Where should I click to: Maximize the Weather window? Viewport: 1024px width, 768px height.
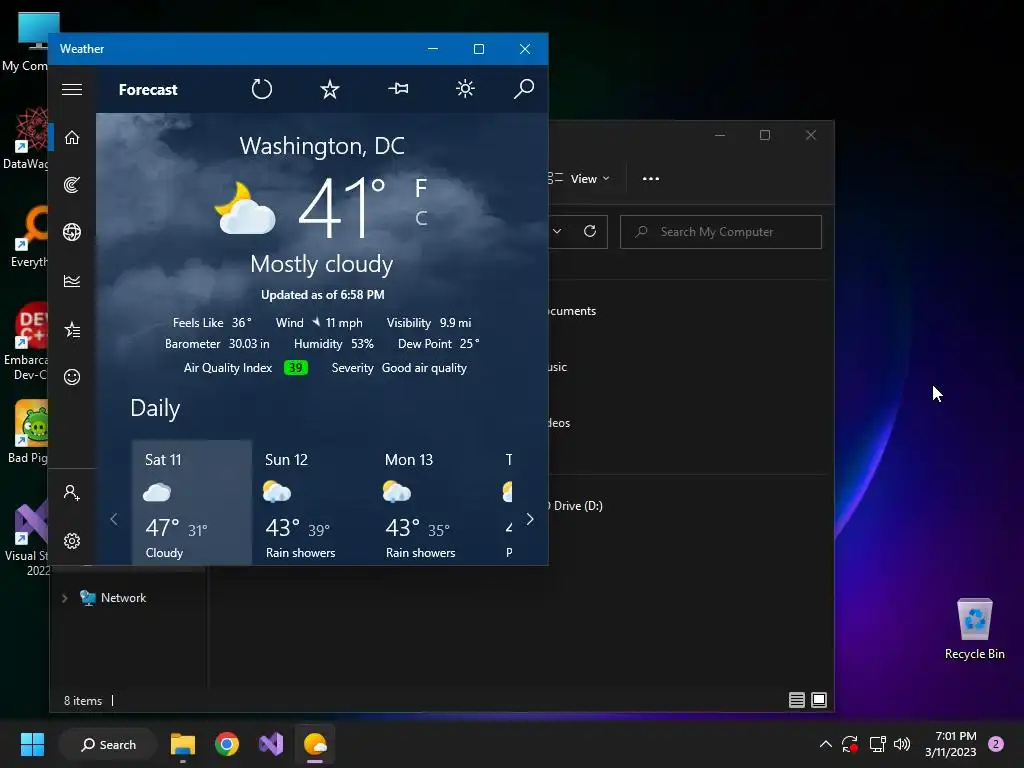pyautogui.click(x=479, y=49)
